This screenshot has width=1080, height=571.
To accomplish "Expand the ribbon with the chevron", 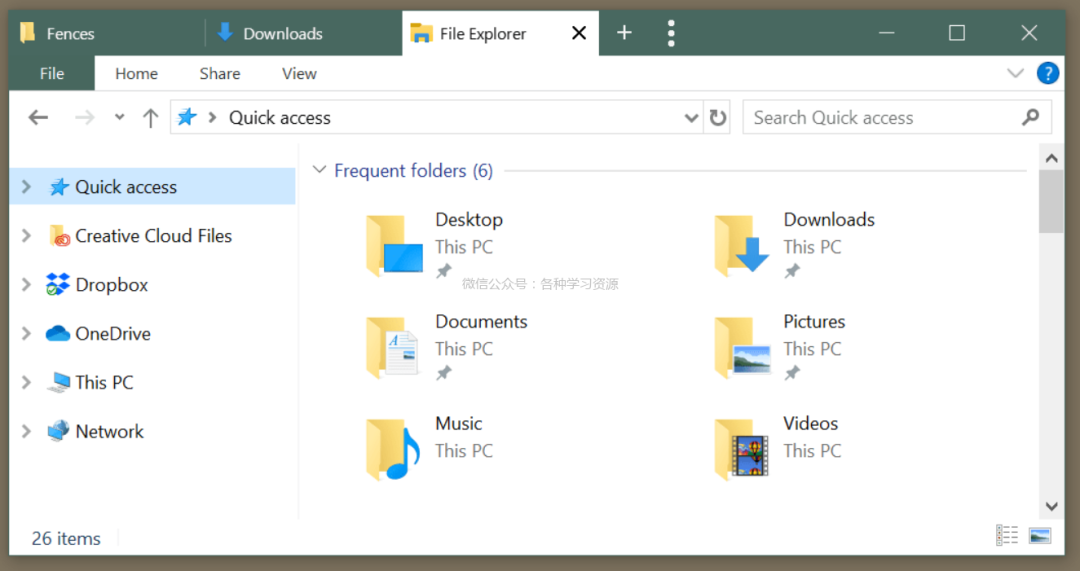I will click(1015, 73).
